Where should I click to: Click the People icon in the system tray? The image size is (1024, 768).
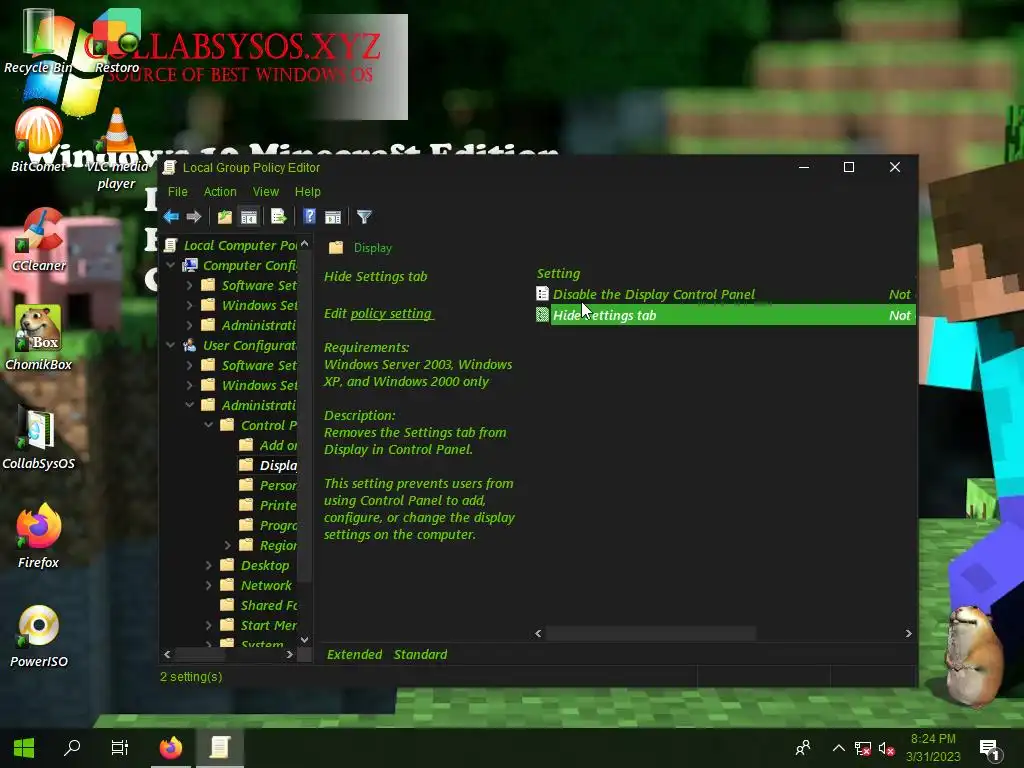(803, 748)
